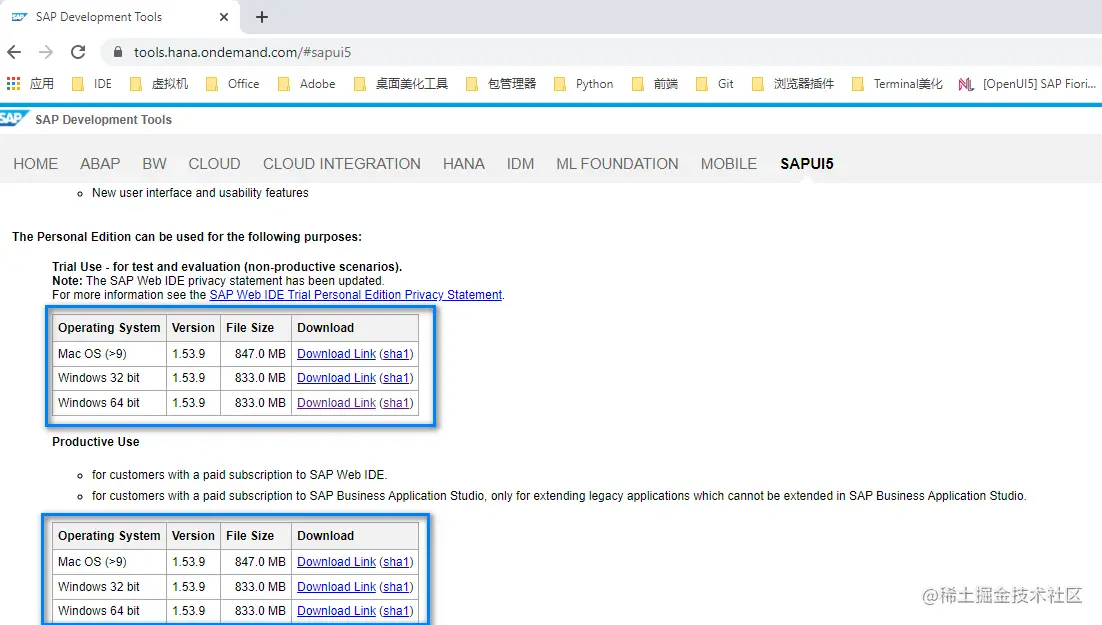The height and width of the screenshot is (625, 1102).
Task: Reload the page with the refresh icon
Action: click(x=78, y=52)
